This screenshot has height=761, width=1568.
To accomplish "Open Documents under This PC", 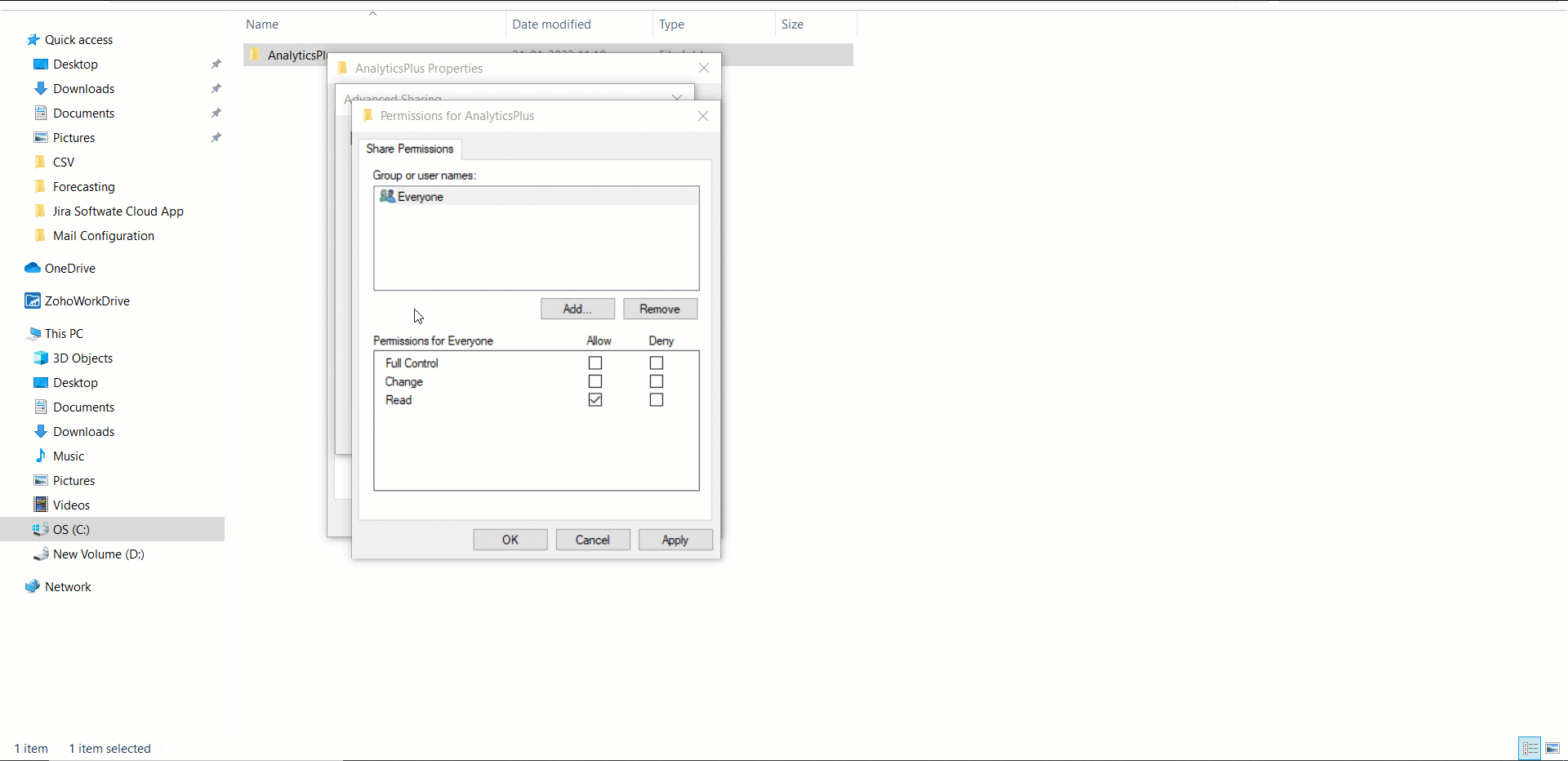I will pyautogui.click(x=83, y=407).
